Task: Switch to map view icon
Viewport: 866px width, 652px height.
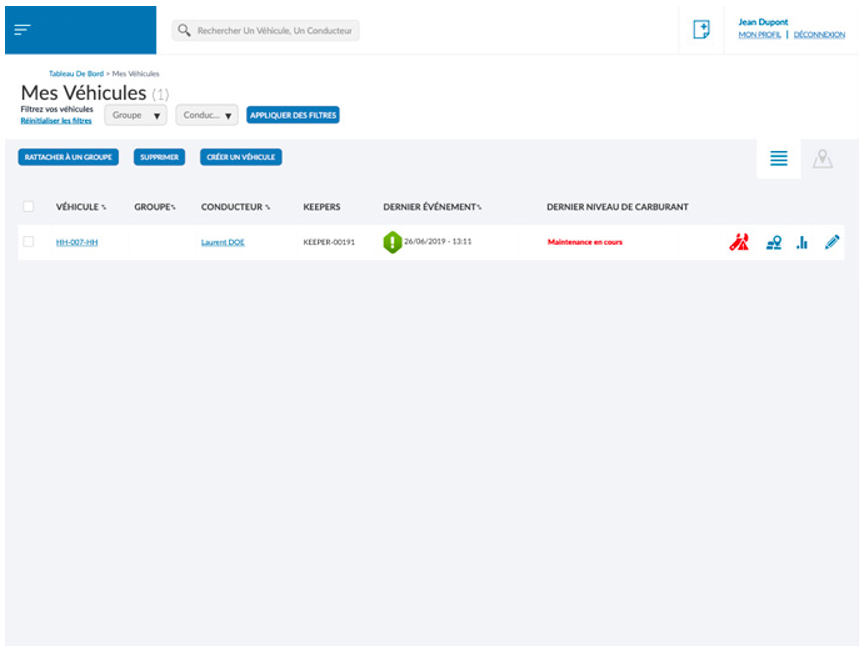Action: pyautogui.click(x=822, y=159)
